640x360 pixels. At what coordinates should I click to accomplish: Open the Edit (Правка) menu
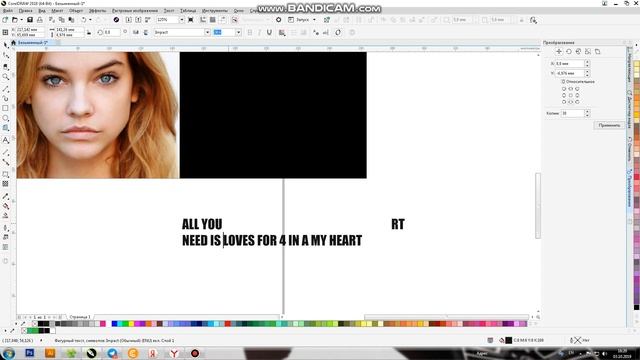coord(25,11)
